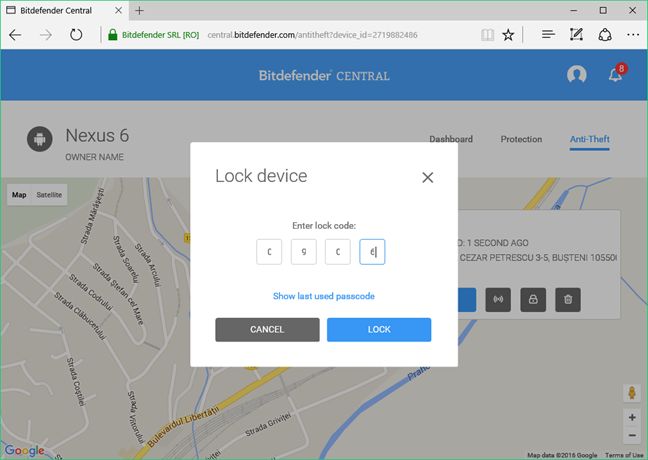Click the CANCEL button
The image size is (648, 460).
click(x=267, y=329)
